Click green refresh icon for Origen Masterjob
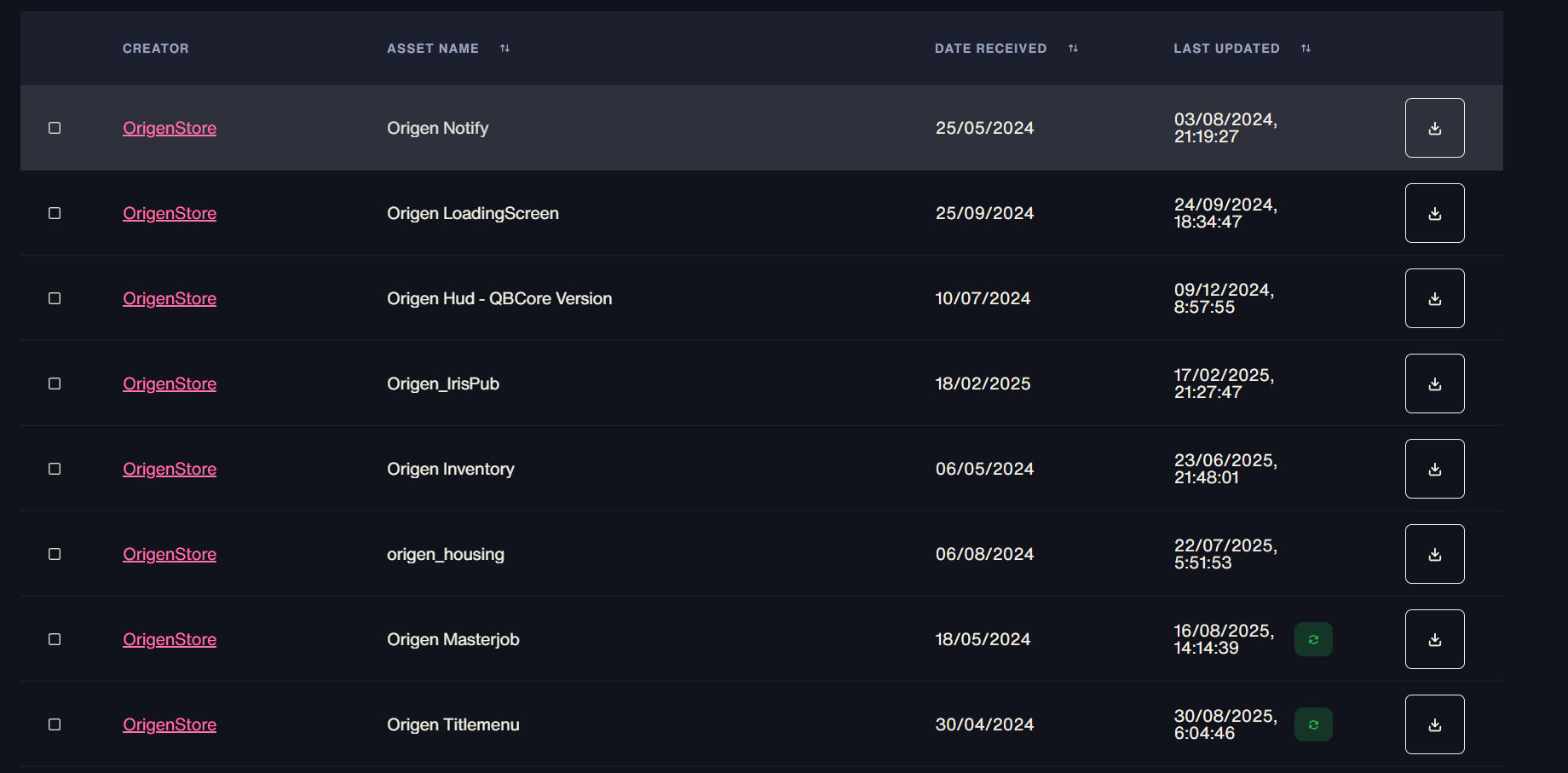 click(1313, 639)
